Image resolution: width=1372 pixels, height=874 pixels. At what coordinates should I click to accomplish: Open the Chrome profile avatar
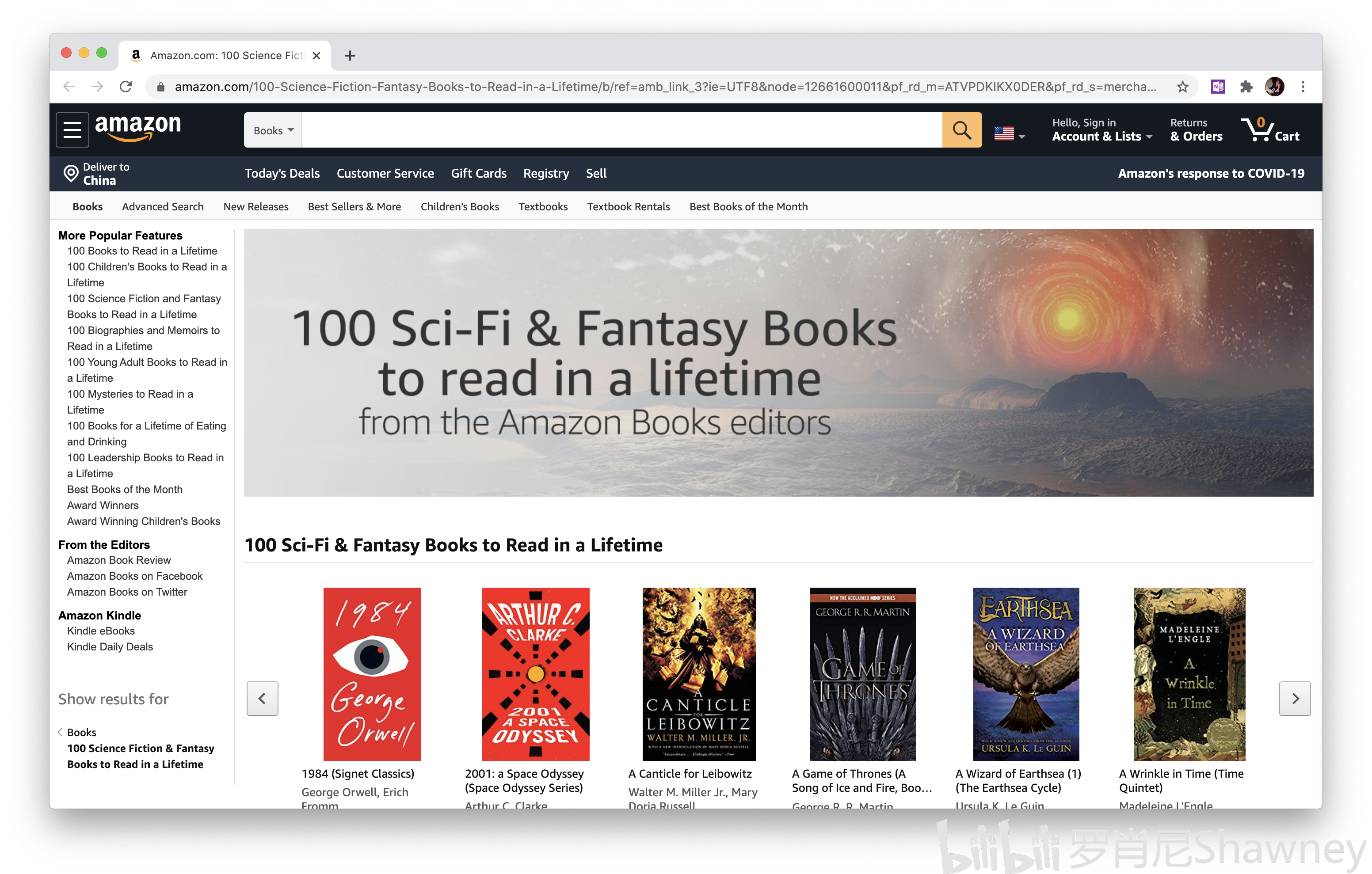pyautogui.click(x=1275, y=87)
